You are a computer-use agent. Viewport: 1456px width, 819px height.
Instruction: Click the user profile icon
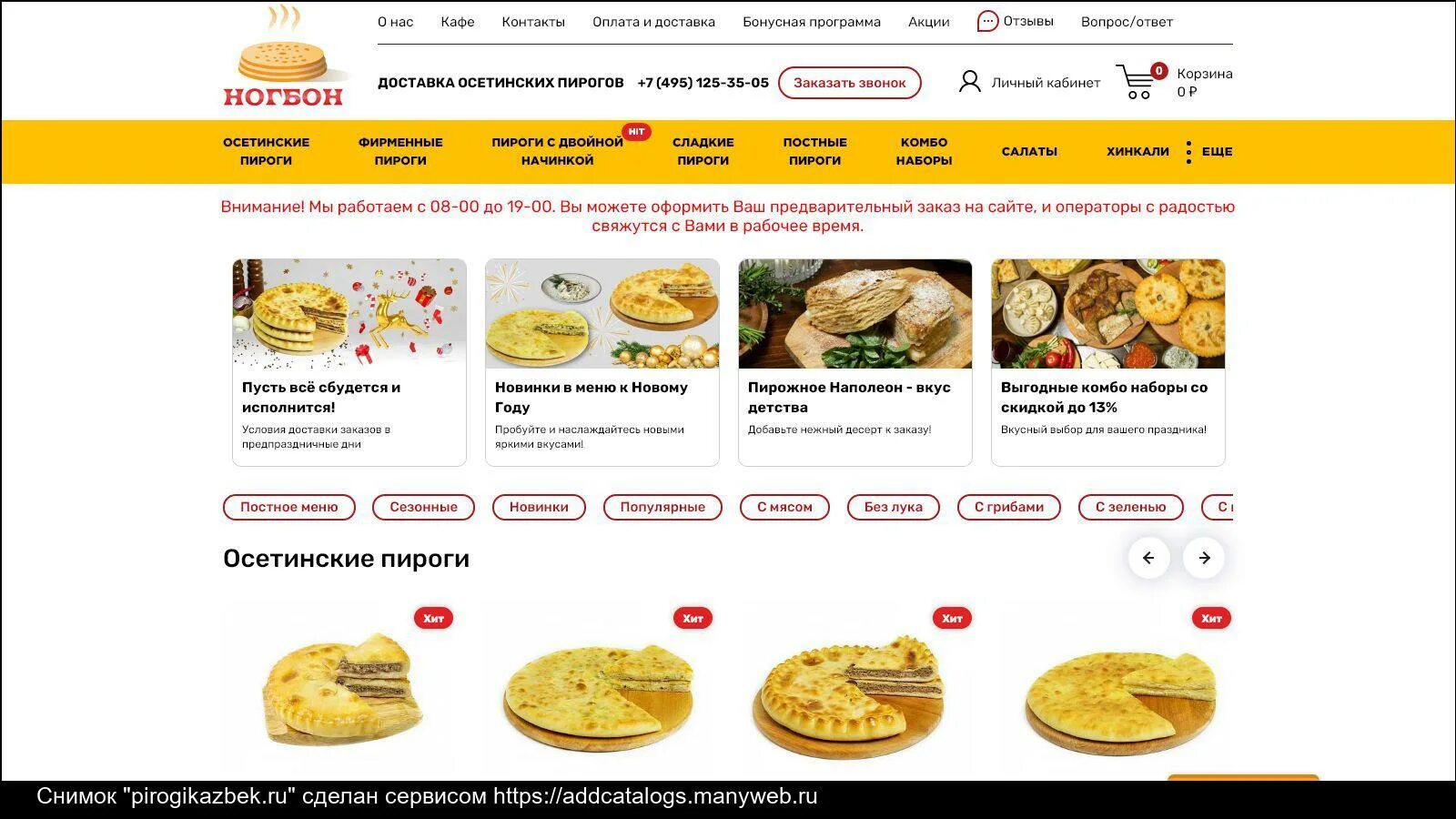pos(969,82)
